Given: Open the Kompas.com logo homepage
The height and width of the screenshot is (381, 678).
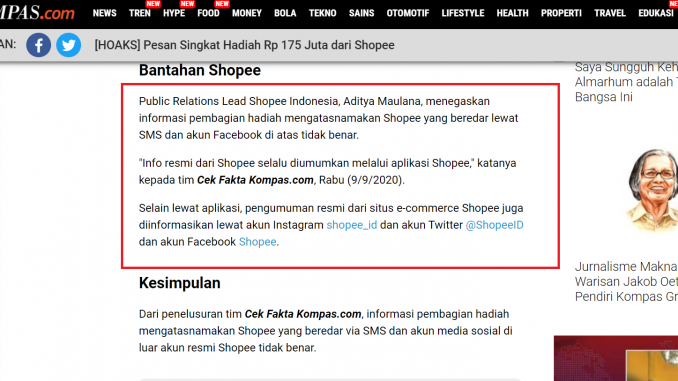Looking at the screenshot, I should point(37,13).
